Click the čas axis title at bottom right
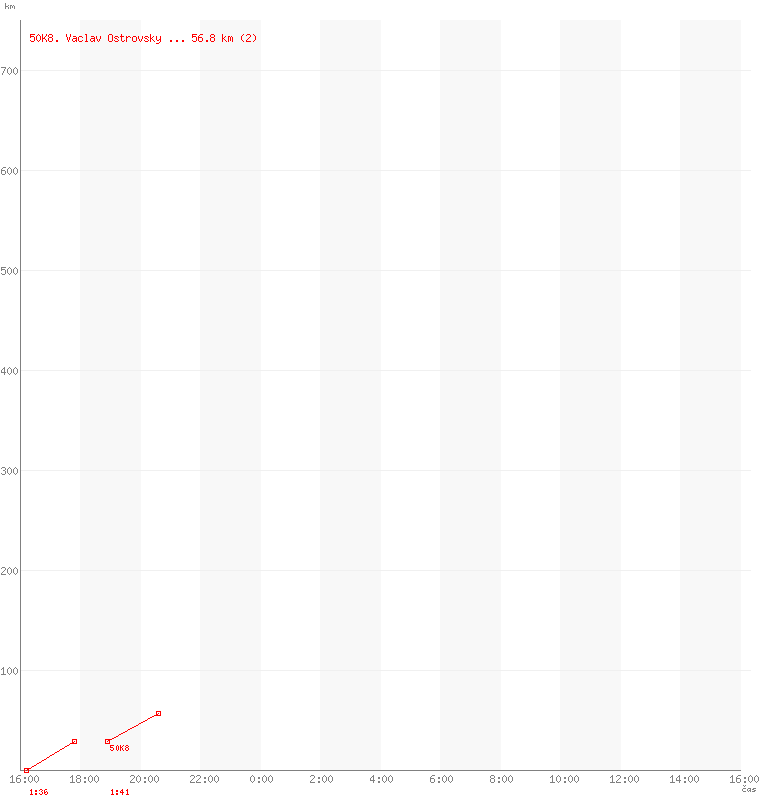Screen dimensions: 760x800 click(x=749, y=789)
